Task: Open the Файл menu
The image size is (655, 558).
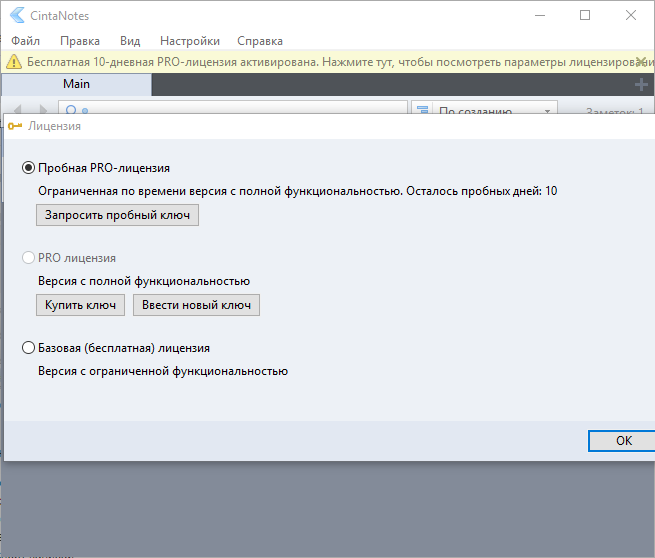Action: click(x=25, y=41)
